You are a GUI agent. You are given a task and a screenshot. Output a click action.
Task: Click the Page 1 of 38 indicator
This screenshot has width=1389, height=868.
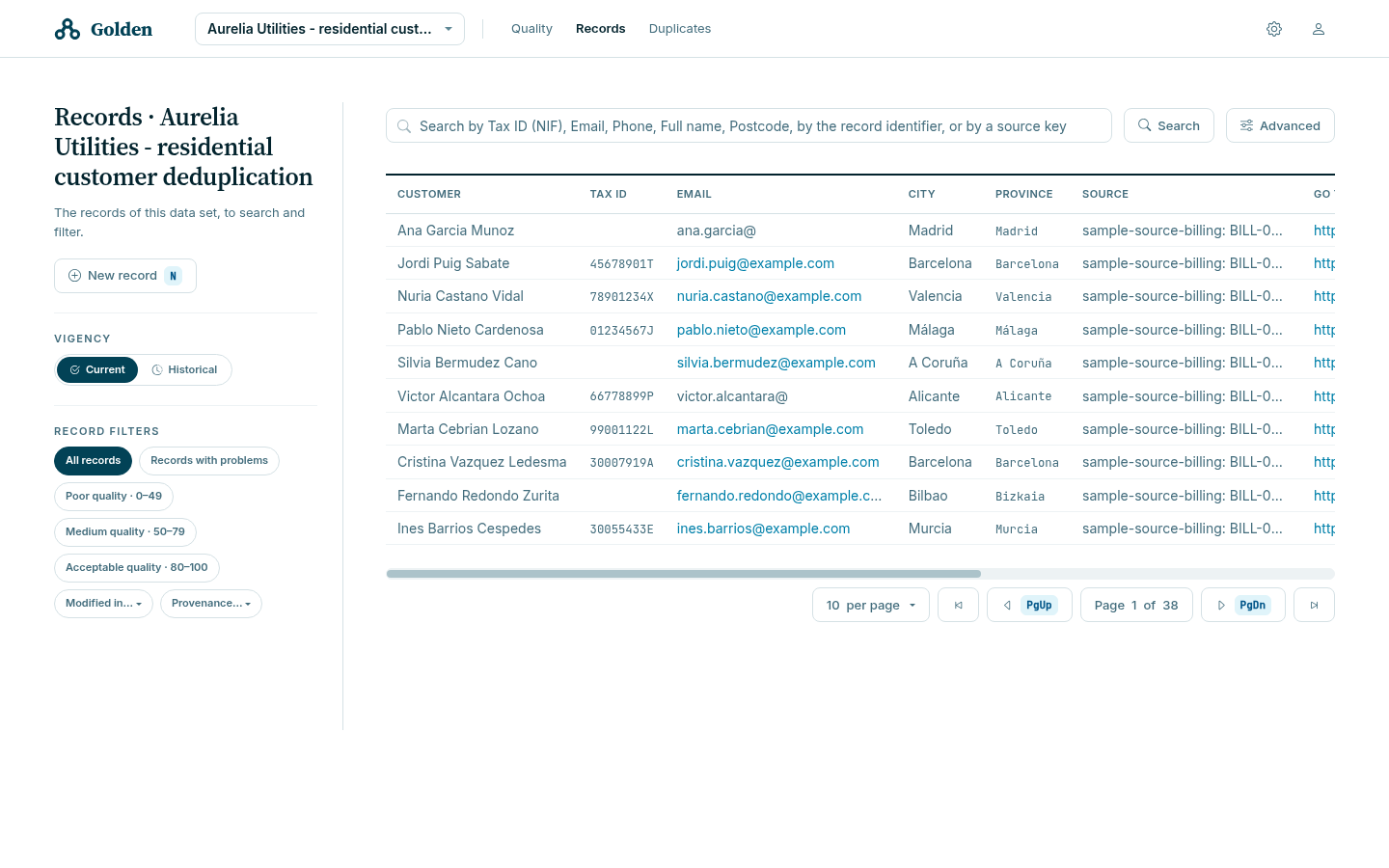[x=1136, y=605]
